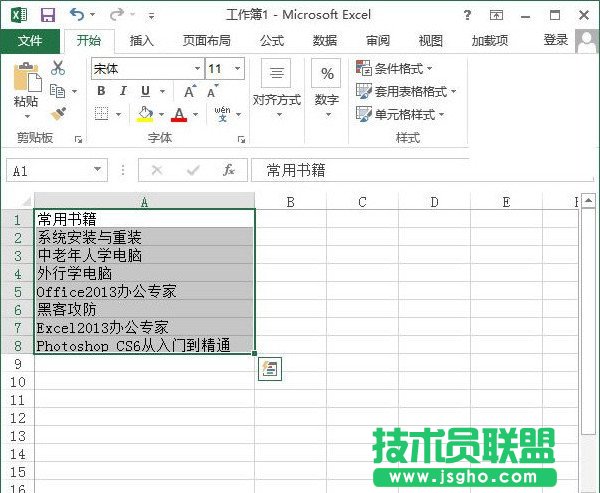Screen dimensions: 600x493
Task: Select cell with 黑客攻防
Action: [x=144, y=309]
